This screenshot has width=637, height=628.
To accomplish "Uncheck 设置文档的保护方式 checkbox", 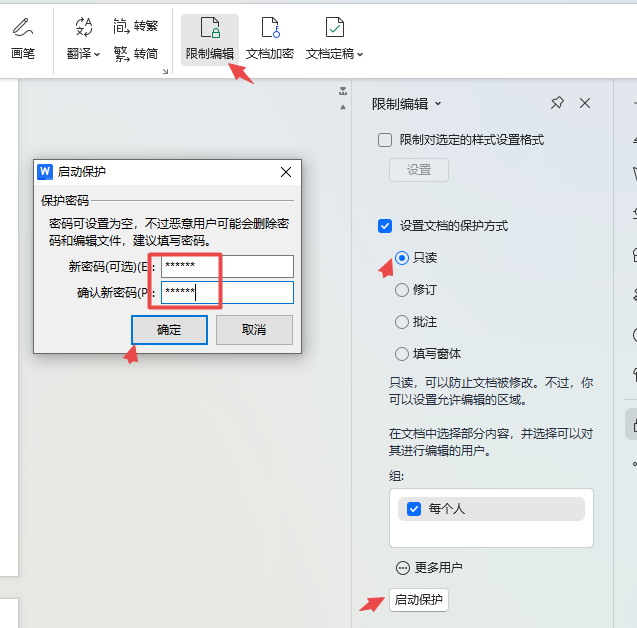I will click(385, 226).
